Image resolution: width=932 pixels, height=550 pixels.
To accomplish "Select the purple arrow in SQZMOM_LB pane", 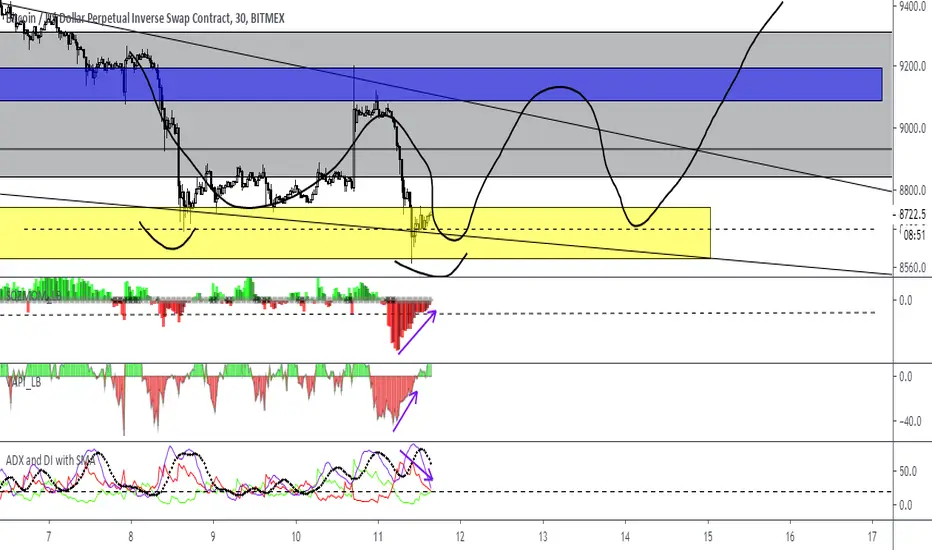I will (417, 332).
